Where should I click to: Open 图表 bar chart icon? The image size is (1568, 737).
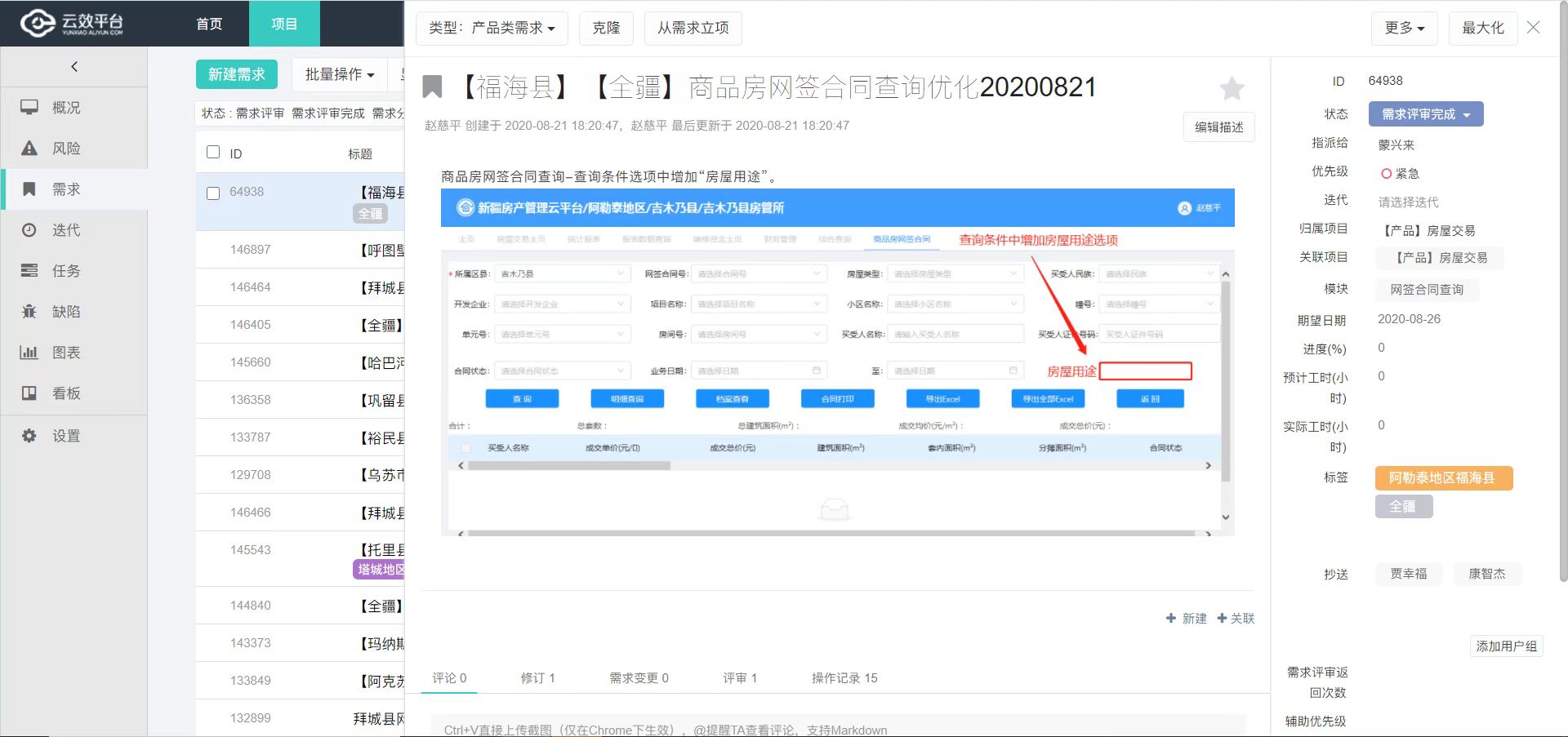click(x=29, y=353)
